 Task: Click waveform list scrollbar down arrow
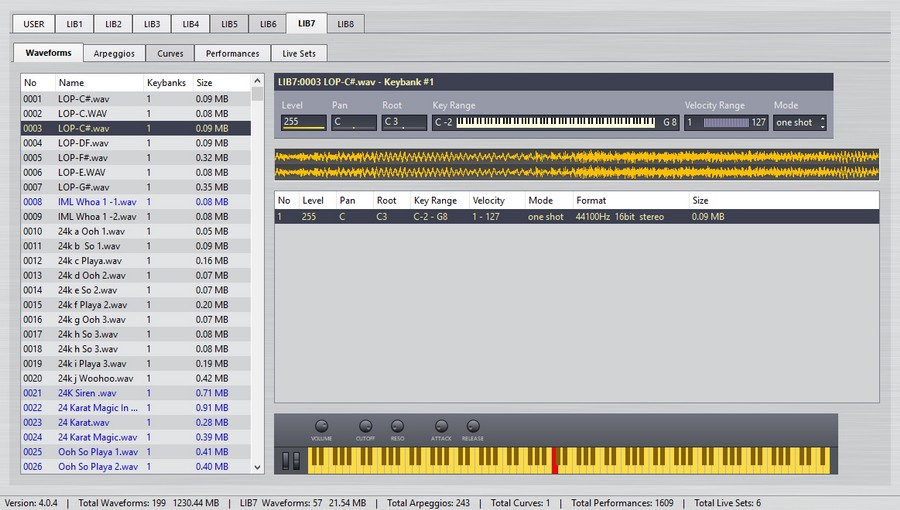pyautogui.click(x=258, y=466)
